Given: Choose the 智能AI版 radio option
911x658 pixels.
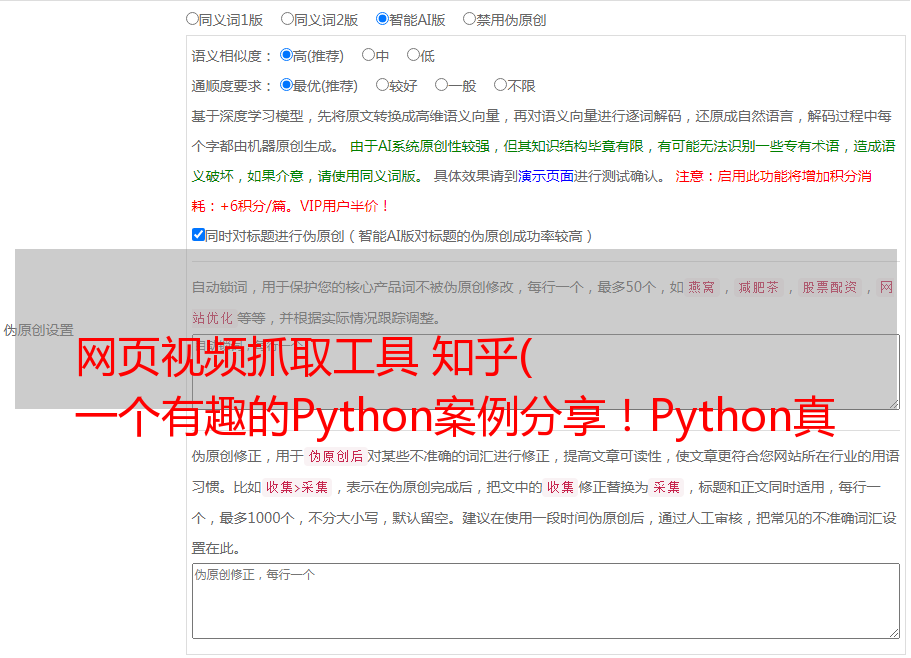Looking at the screenshot, I should tap(382, 19).
